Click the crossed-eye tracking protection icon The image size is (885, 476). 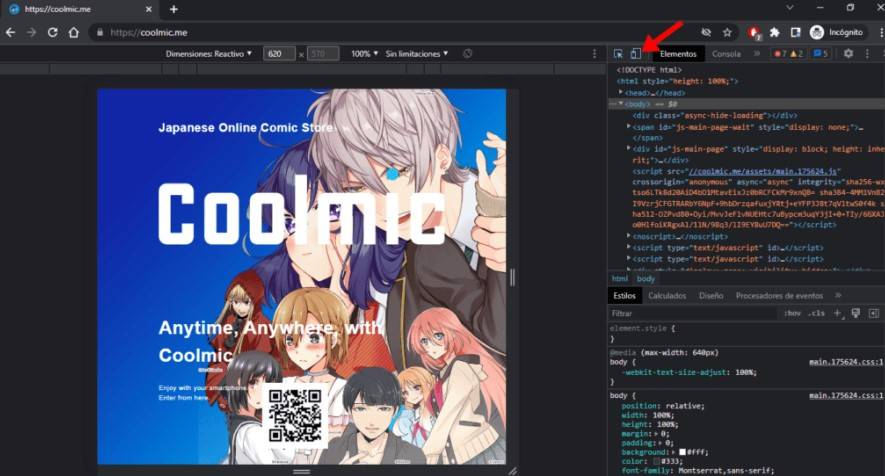coord(706,33)
